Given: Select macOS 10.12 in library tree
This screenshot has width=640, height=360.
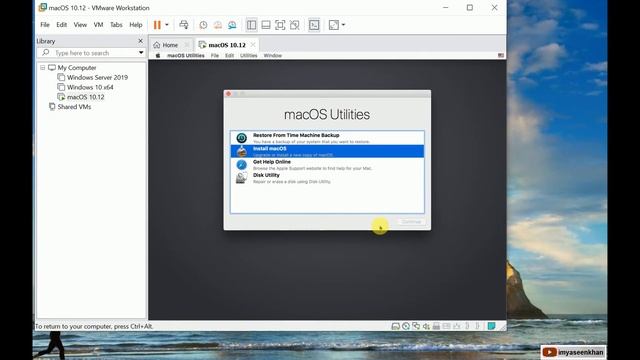Looking at the screenshot, I should [85, 97].
